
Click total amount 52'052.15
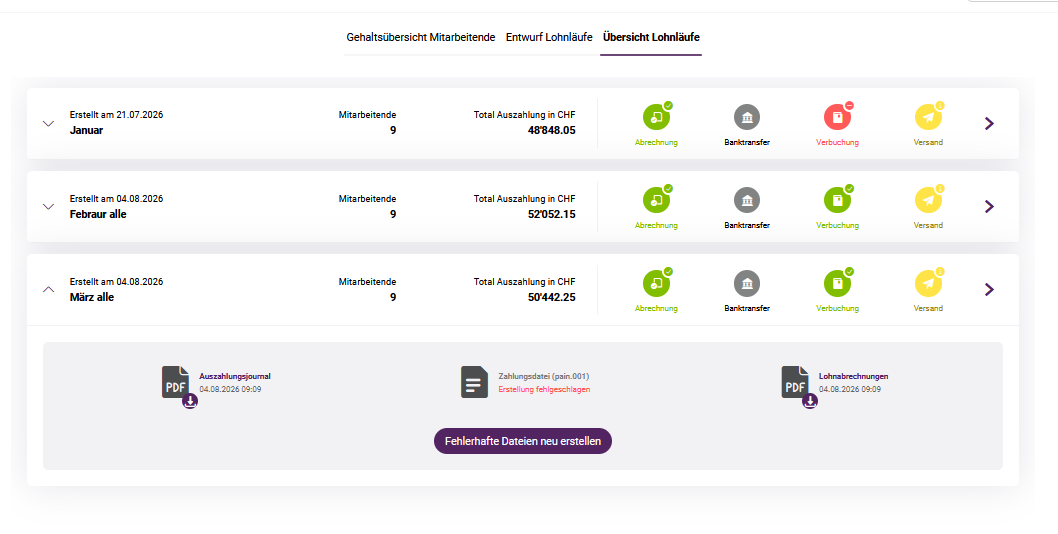point(552,214)
